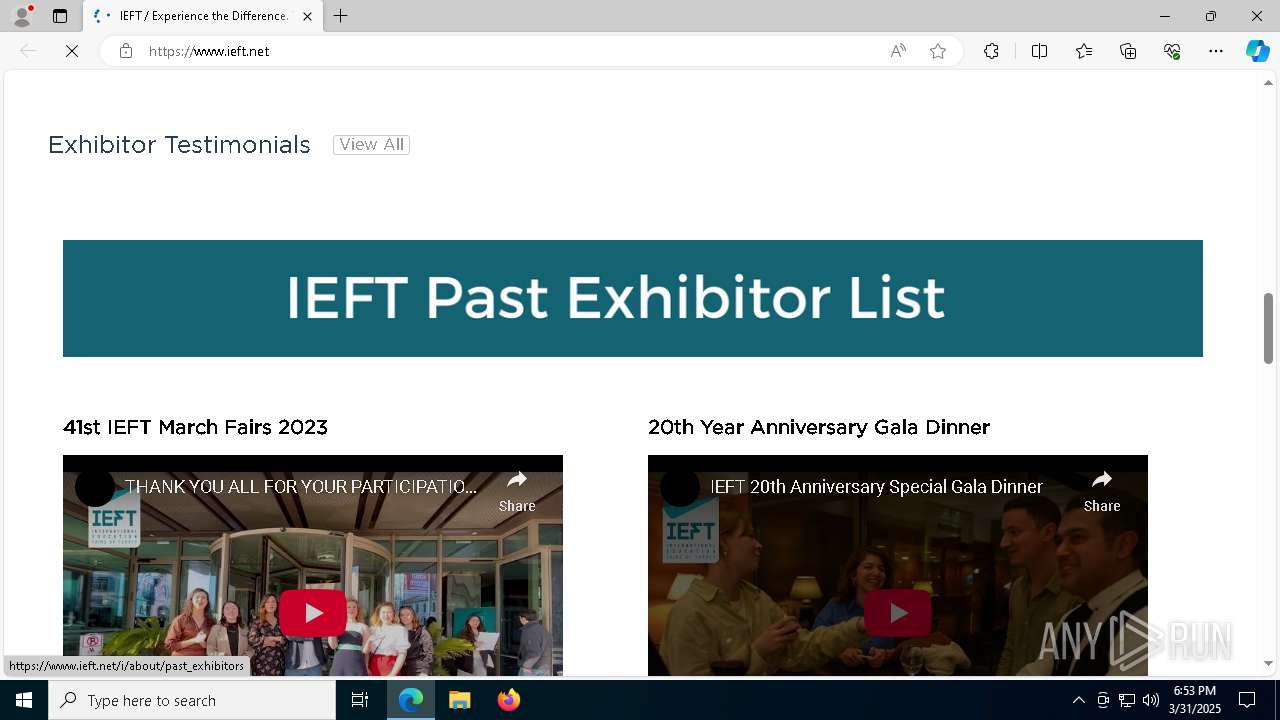1280x720 pixels.
Task: Go back to the previous page
Action: coord(28,51)
